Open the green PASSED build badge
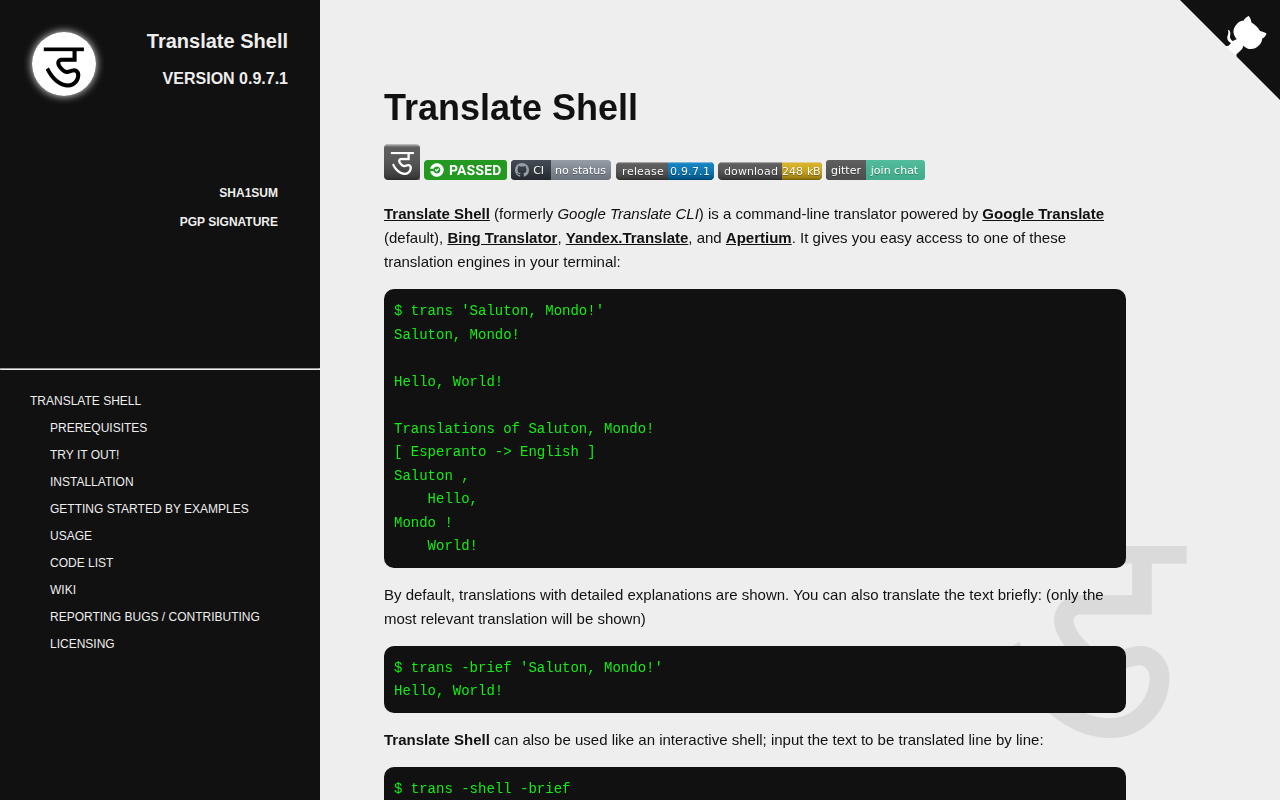1280x800 pixels. click(465, 170)
